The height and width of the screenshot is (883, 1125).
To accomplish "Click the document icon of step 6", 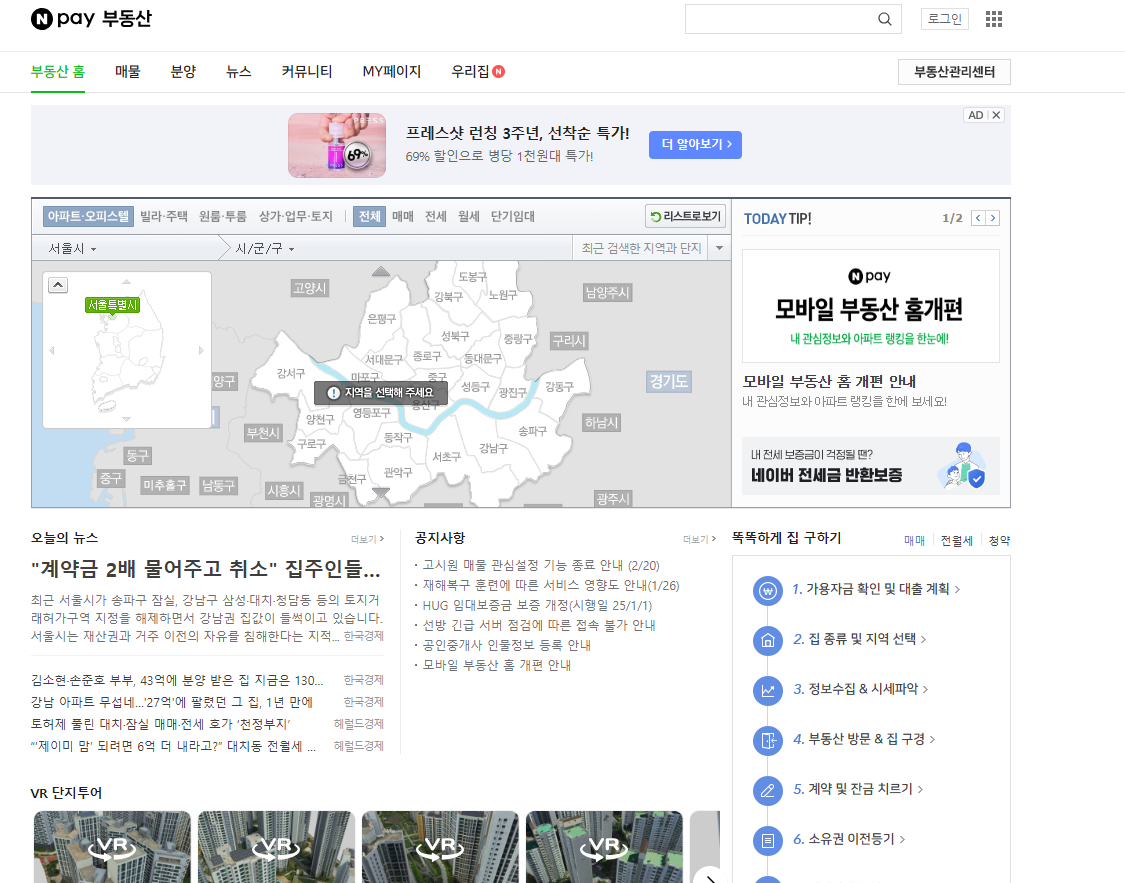I will (768, 840).
